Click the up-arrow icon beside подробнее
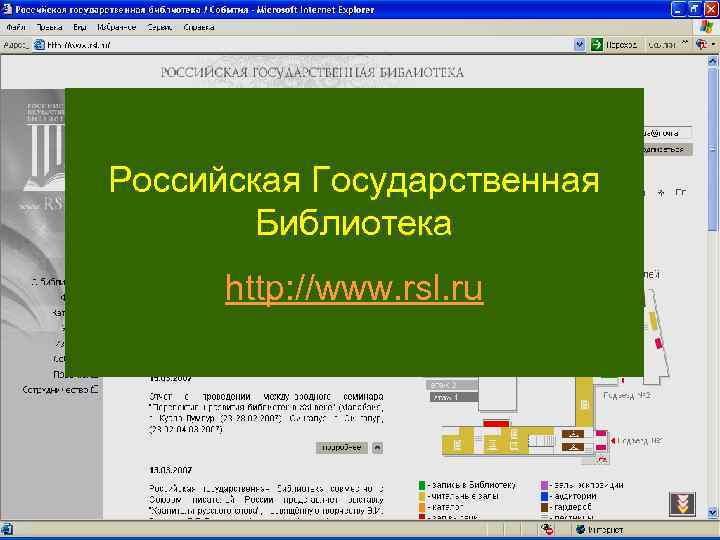 point(377,447)
